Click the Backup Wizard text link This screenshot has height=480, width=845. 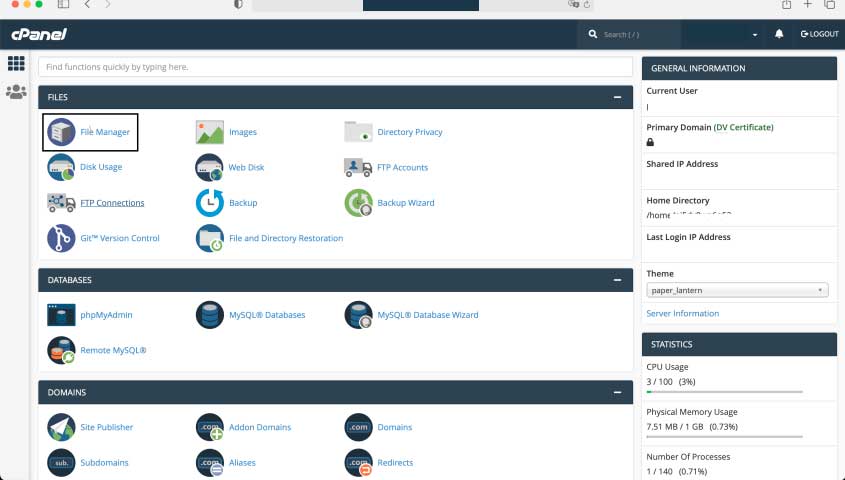pos(406,203)
